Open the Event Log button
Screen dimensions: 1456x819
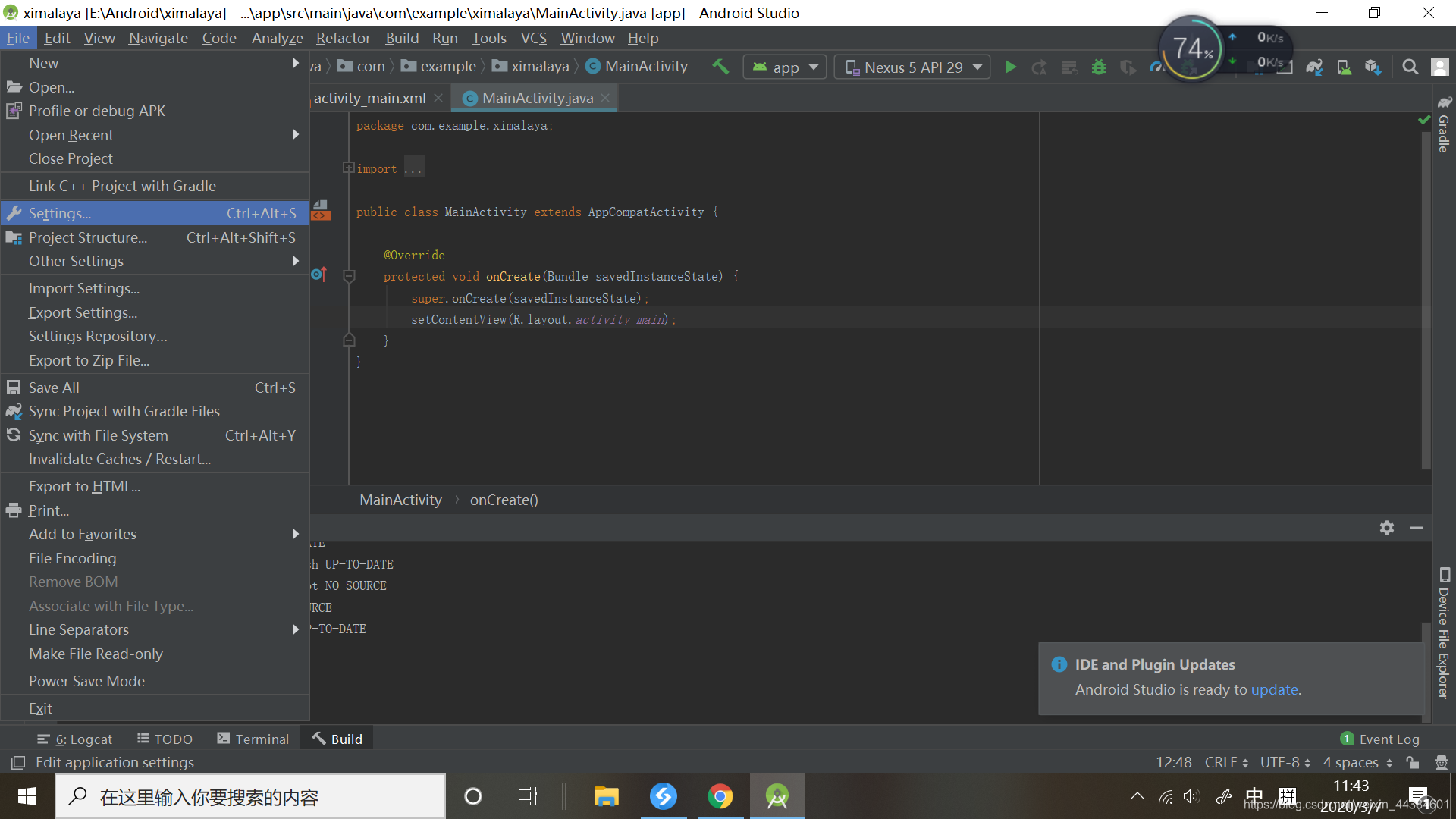tap(1380, 739)
